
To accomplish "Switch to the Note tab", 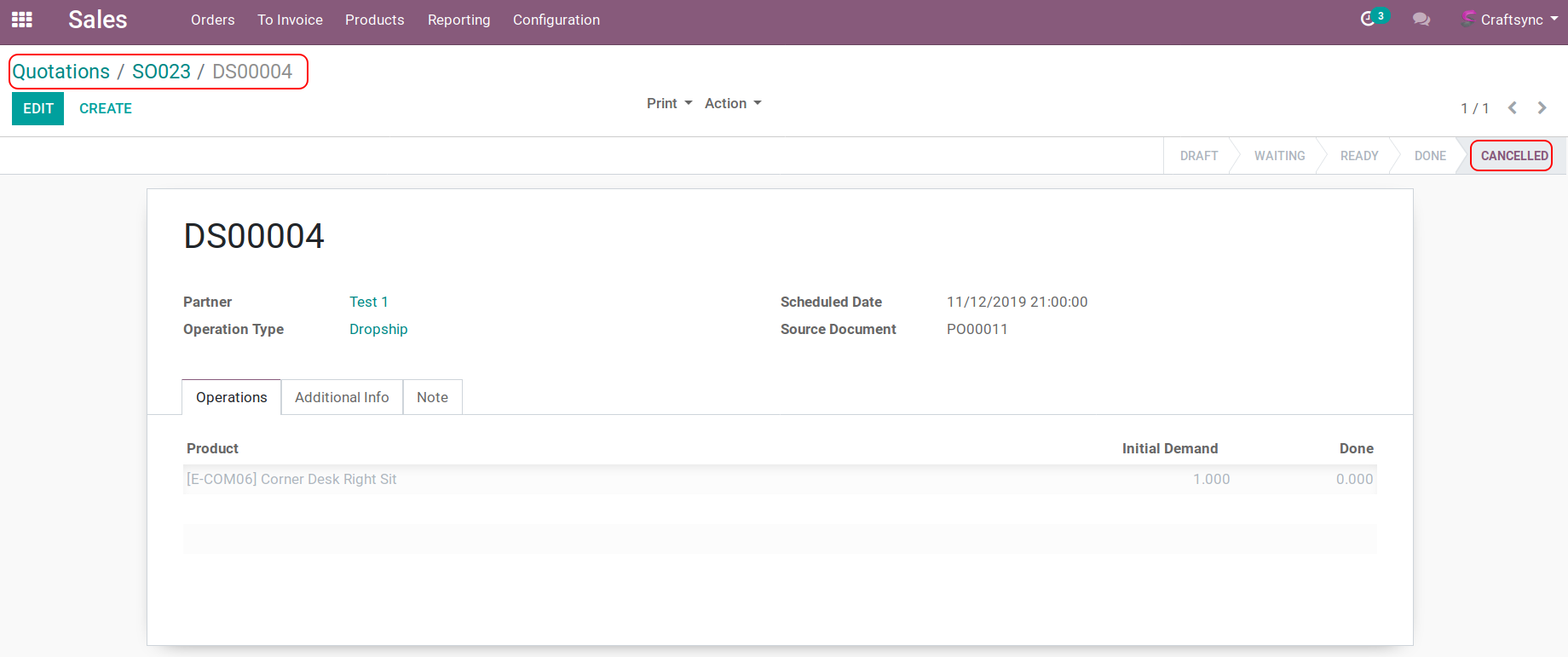I will 432,397.
